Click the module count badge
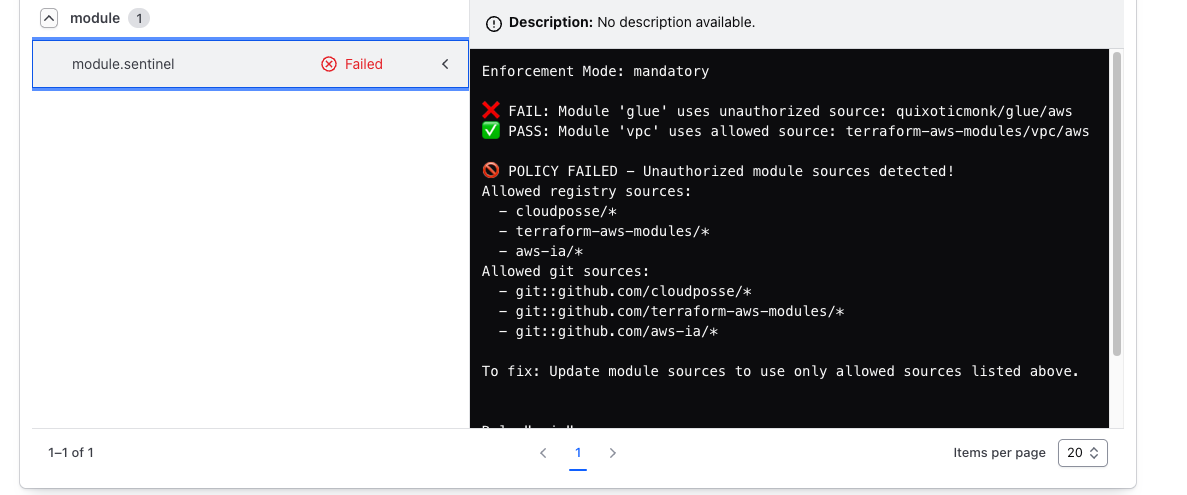This screenshot has width=1187, height=495. click(139, 18)
